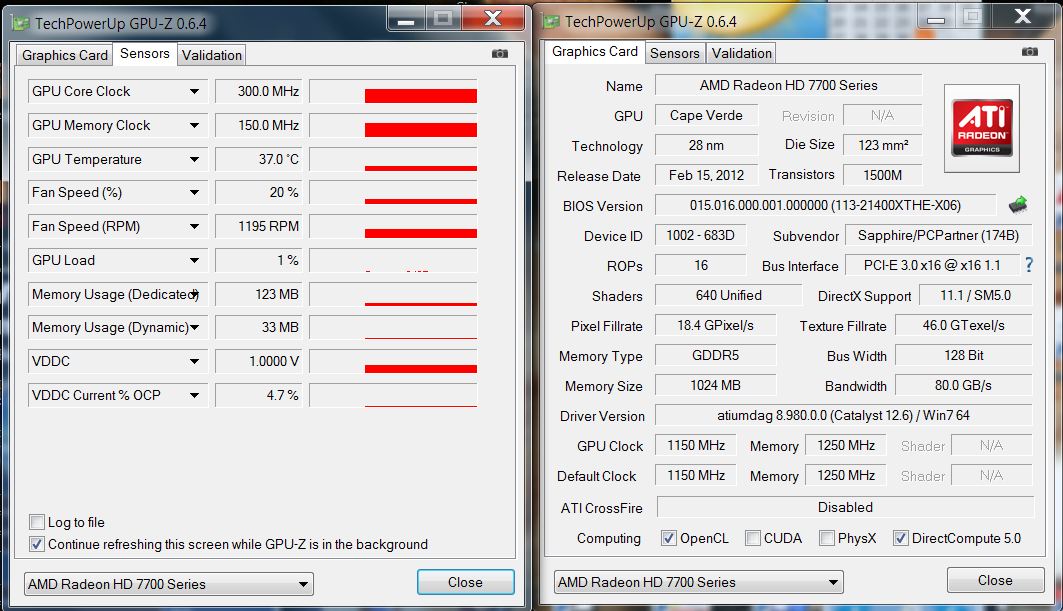
Task: Toggle the OpenCL checkbox
Action: click(x=668, y=538)
